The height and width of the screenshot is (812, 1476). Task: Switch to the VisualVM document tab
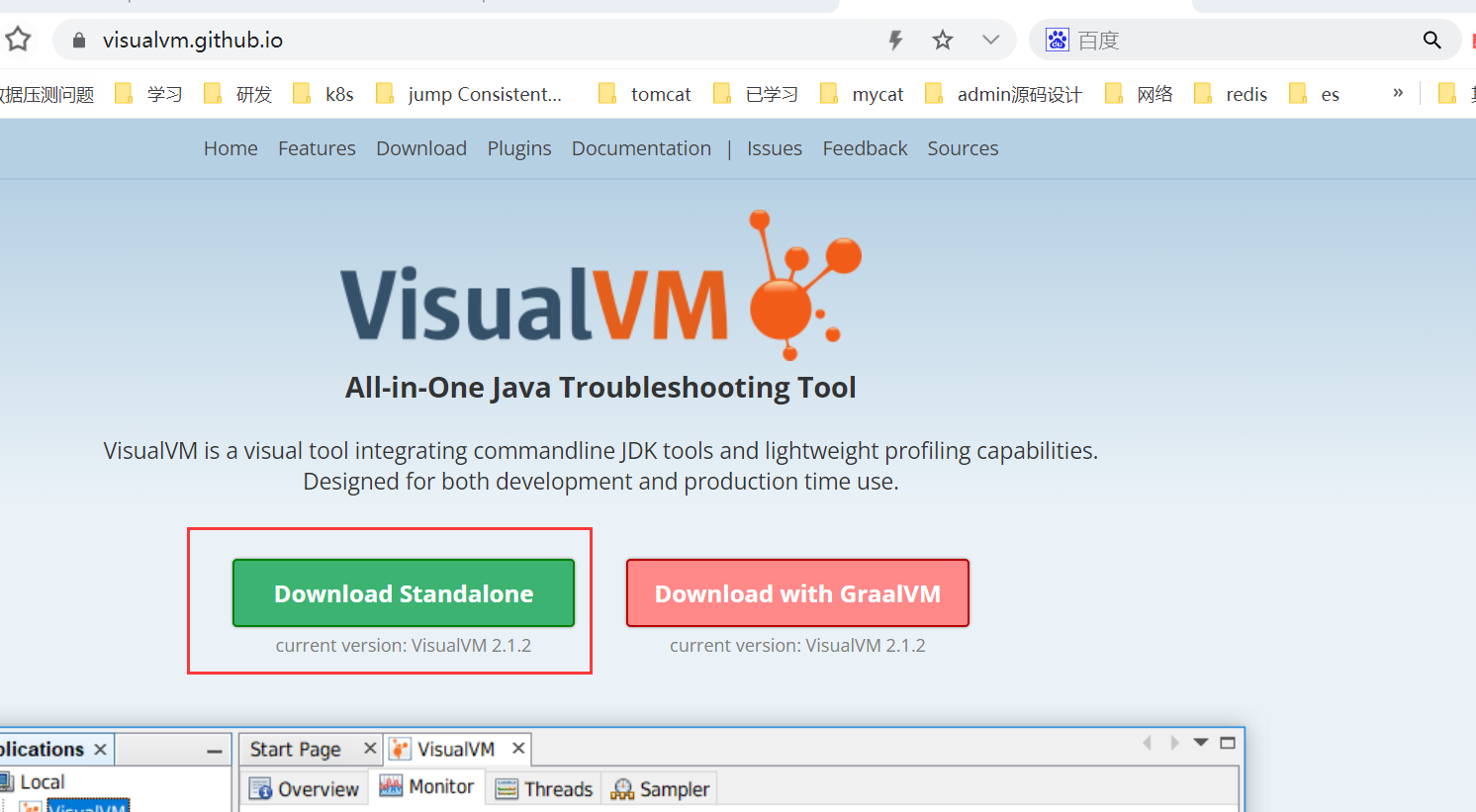[x=455, y=750]
